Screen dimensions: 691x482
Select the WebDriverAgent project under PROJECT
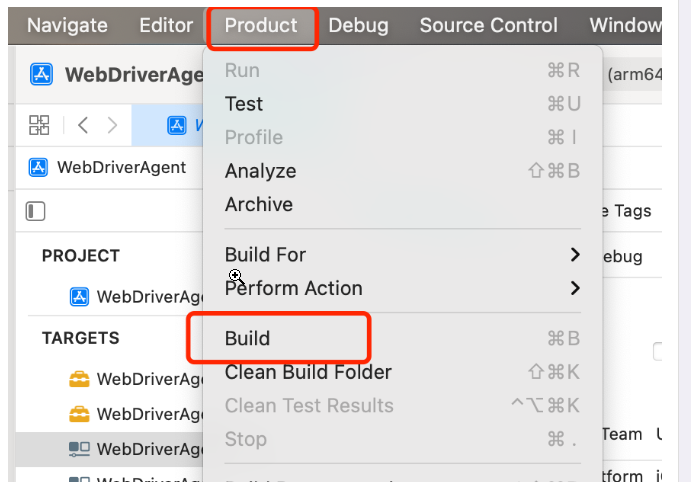80,296
